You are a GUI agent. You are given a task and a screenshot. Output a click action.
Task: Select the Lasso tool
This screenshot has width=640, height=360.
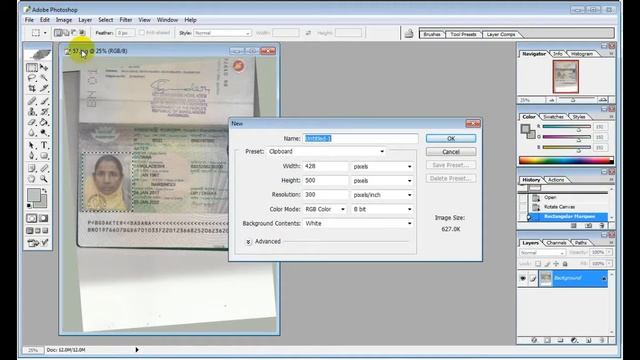tap(32, 78)
